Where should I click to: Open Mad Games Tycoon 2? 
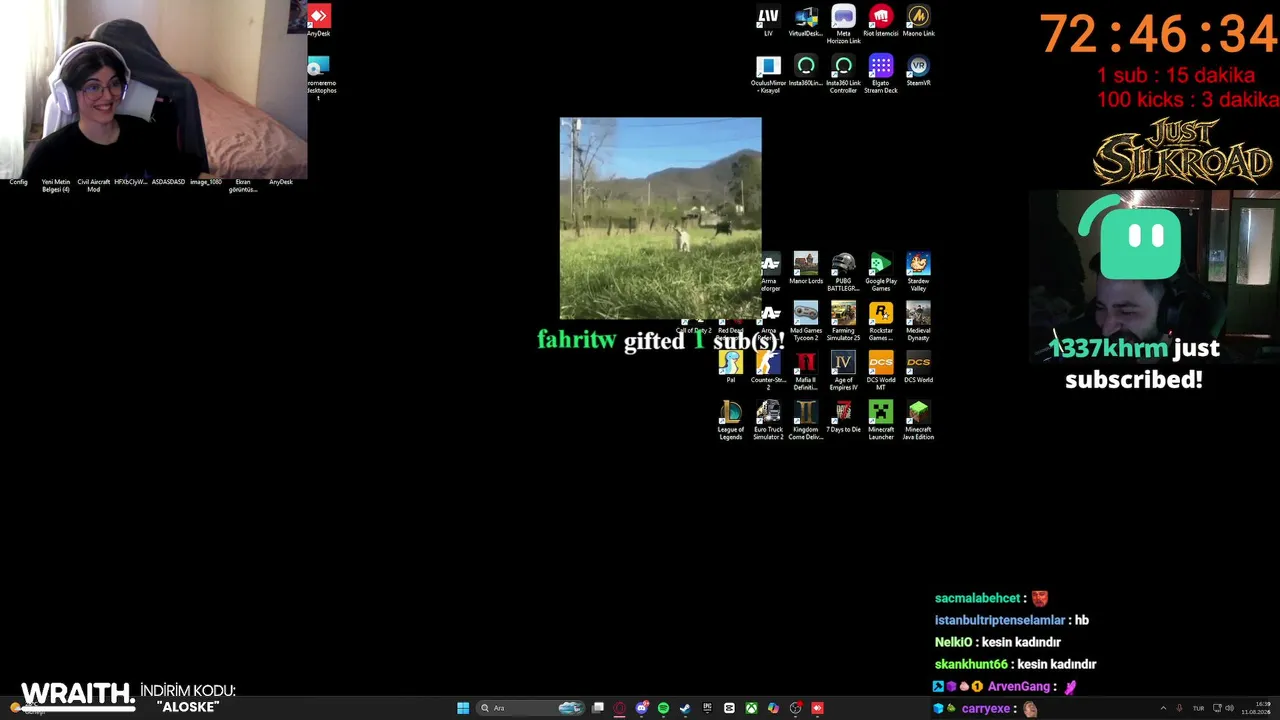806,321
